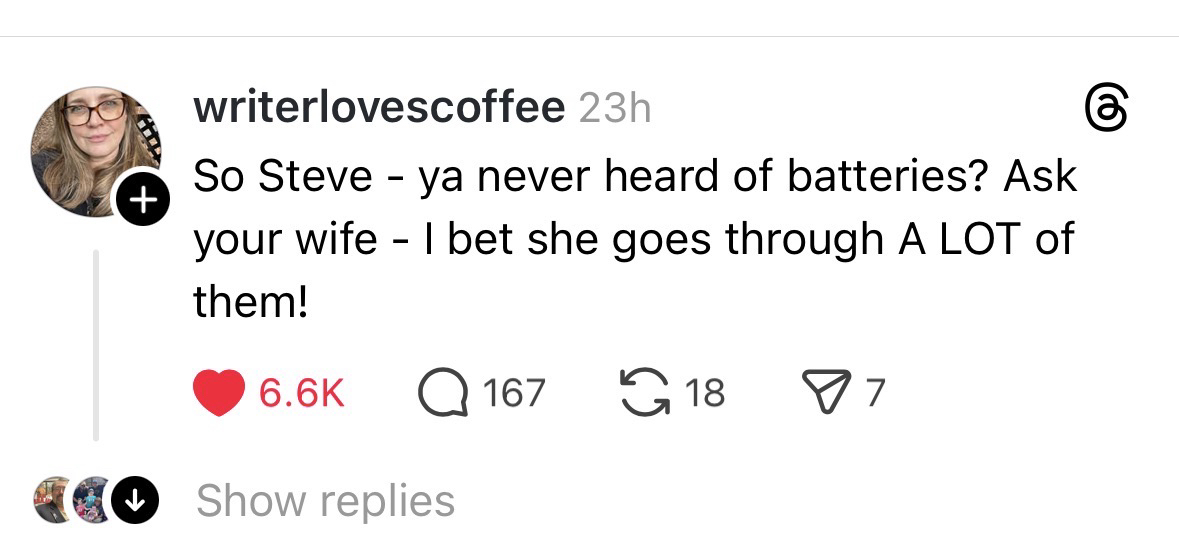Follow writerlovescoffee with the plus badge
Viewport: 1179px width, 554px height.
(x=142, y=201)
